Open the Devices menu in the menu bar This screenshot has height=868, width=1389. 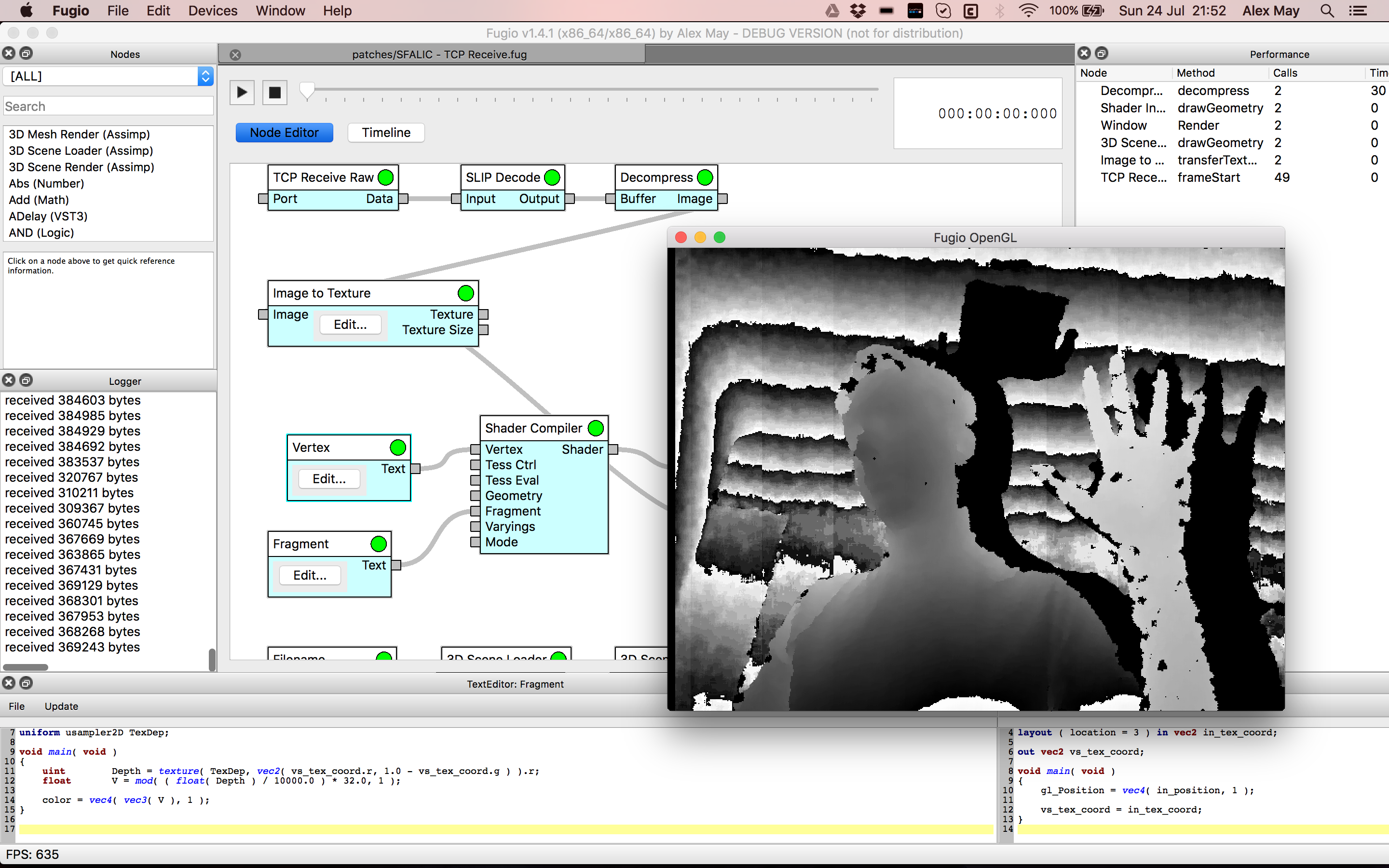[x=213, y=10]
